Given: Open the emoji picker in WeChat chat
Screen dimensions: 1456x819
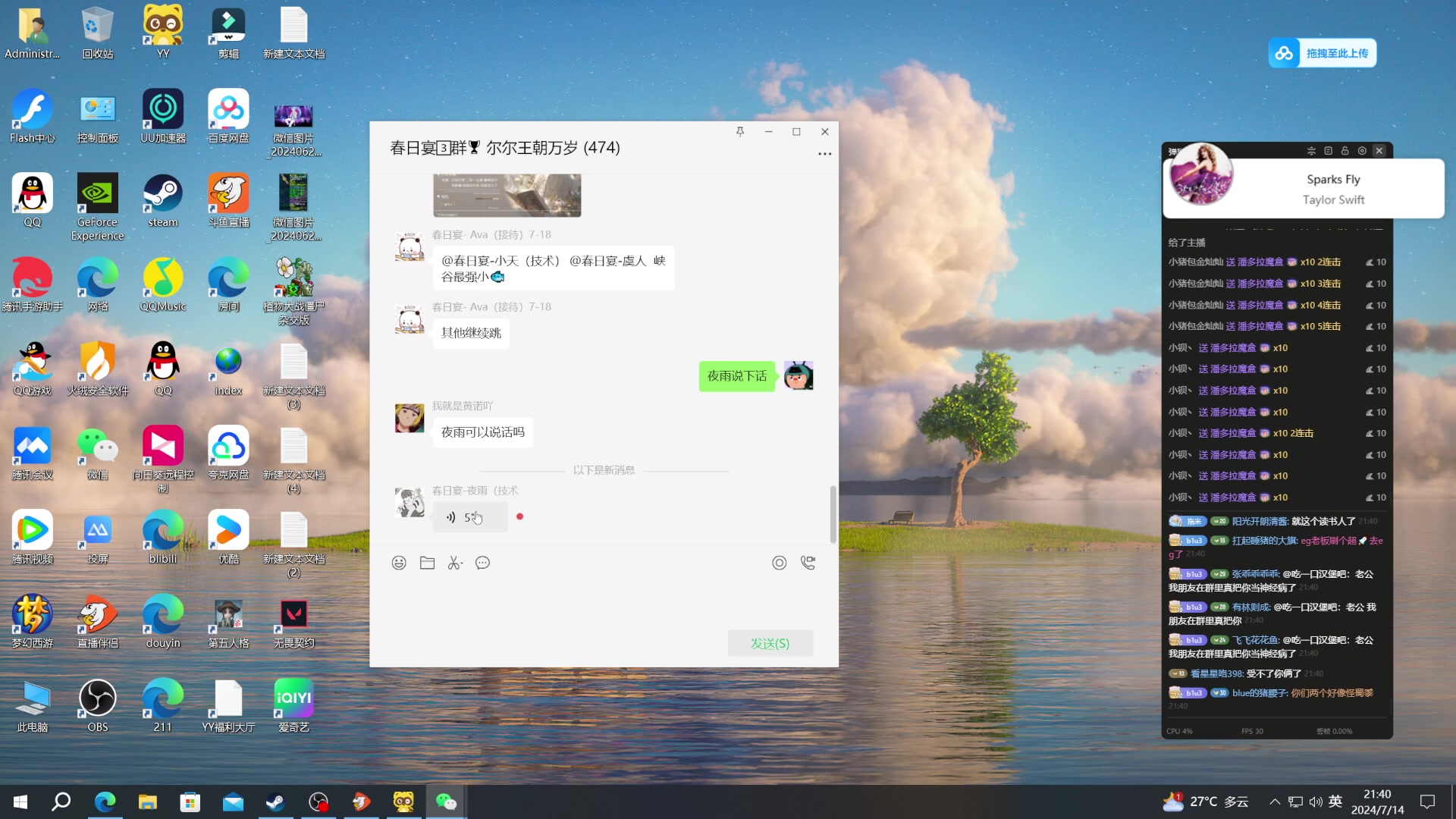Looking at the screenshot, I should [x=399, y=563].
